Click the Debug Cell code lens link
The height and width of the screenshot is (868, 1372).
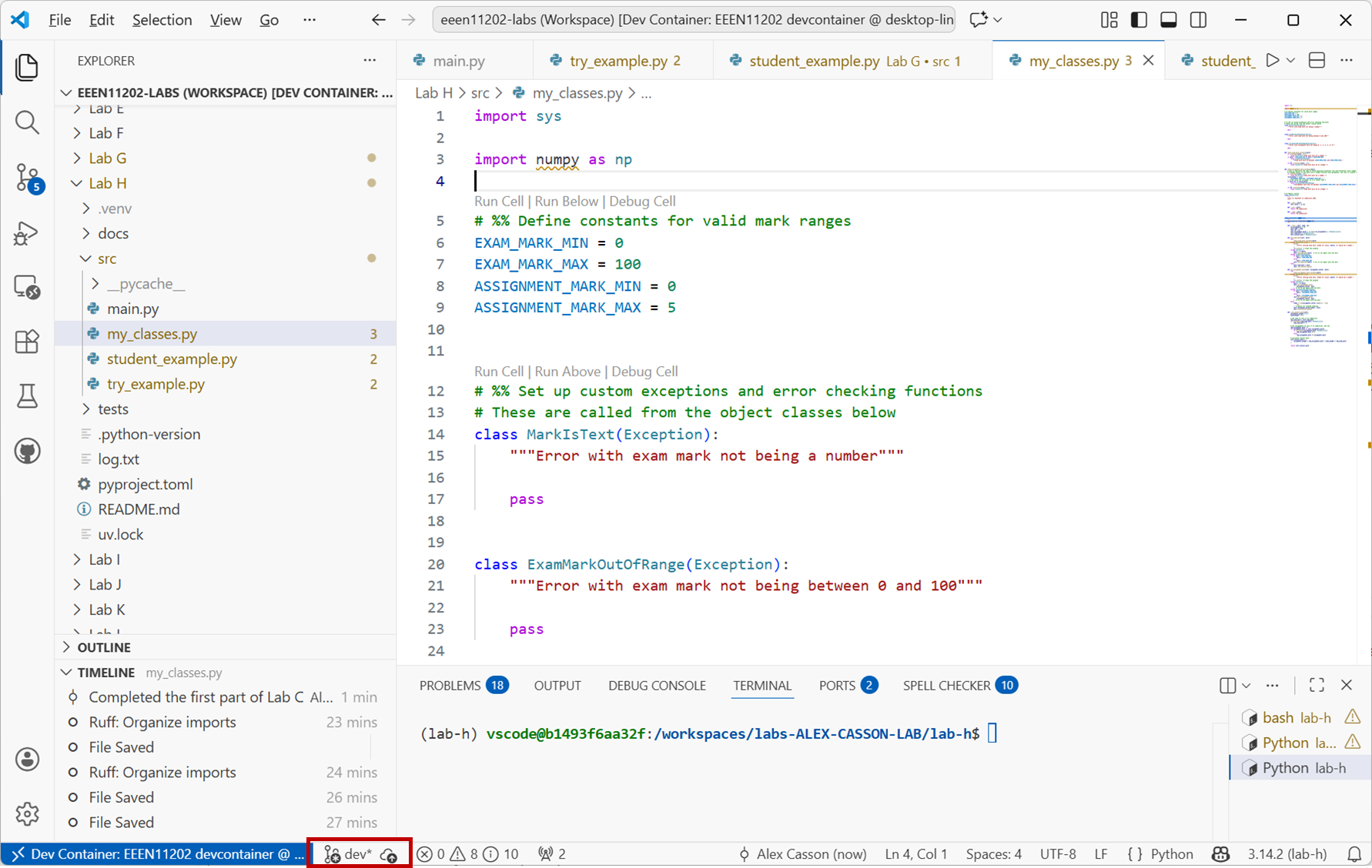(x=642, y=201)
